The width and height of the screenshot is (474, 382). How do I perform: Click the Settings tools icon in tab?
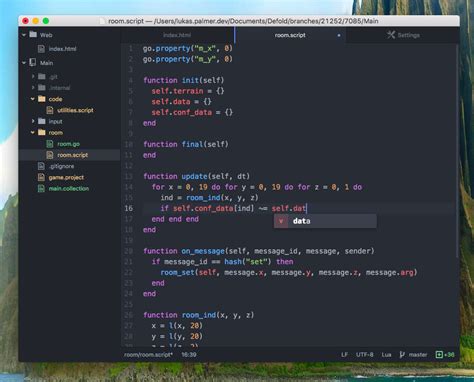[x=391, y=35]
